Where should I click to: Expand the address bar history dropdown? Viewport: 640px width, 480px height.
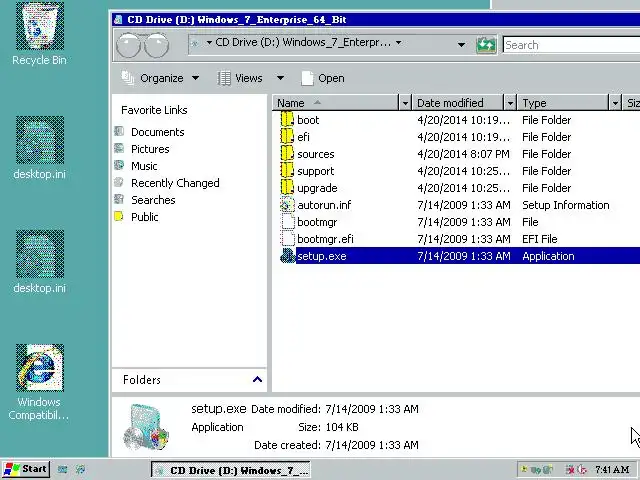461,44
